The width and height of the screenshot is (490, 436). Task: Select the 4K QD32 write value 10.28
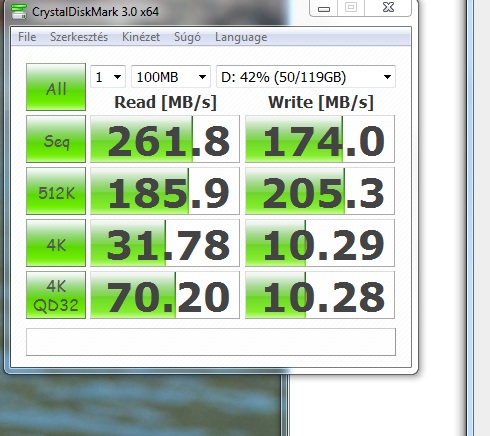[320, 295]
